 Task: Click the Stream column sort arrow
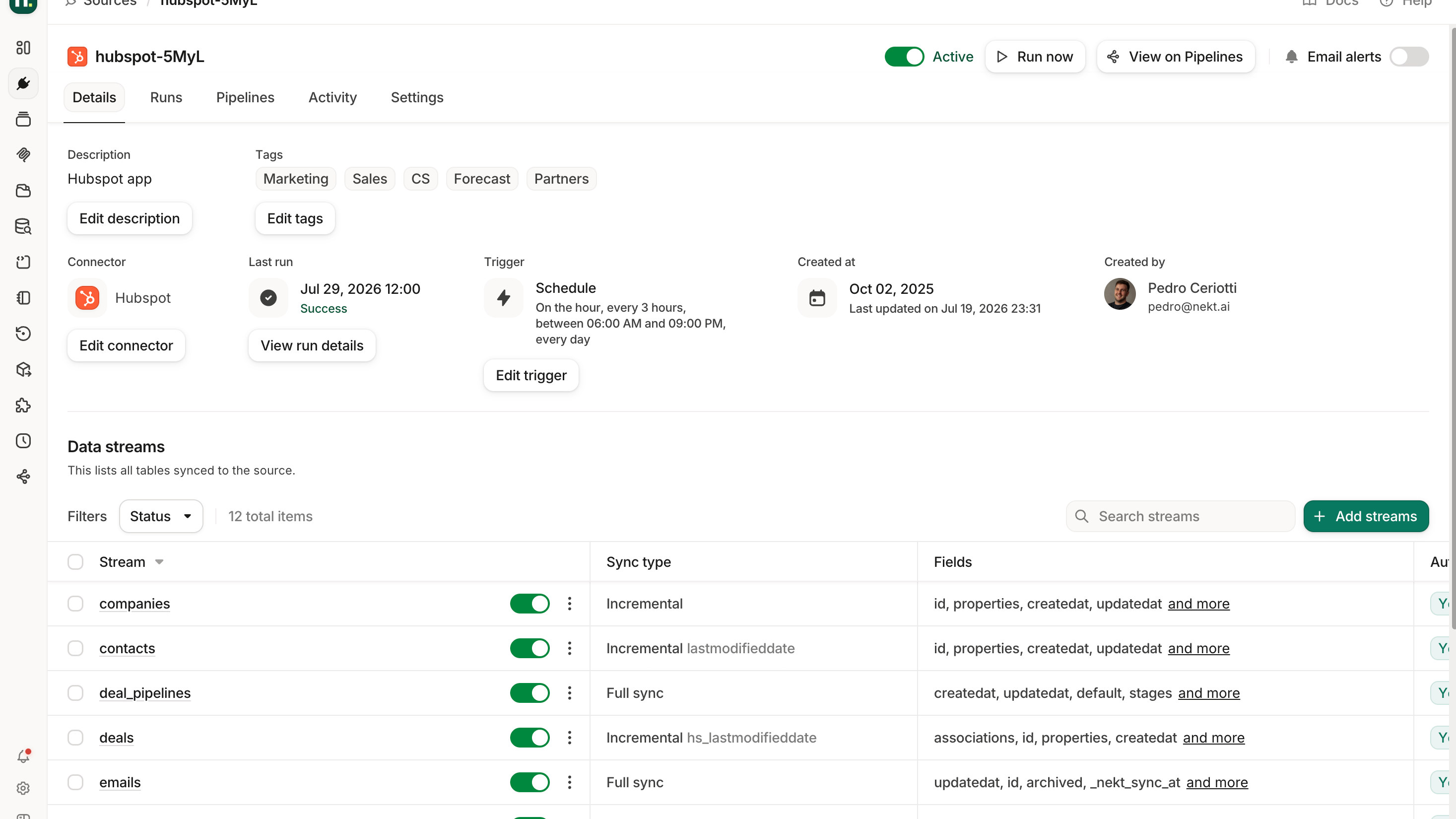click(x=159, y=562)
